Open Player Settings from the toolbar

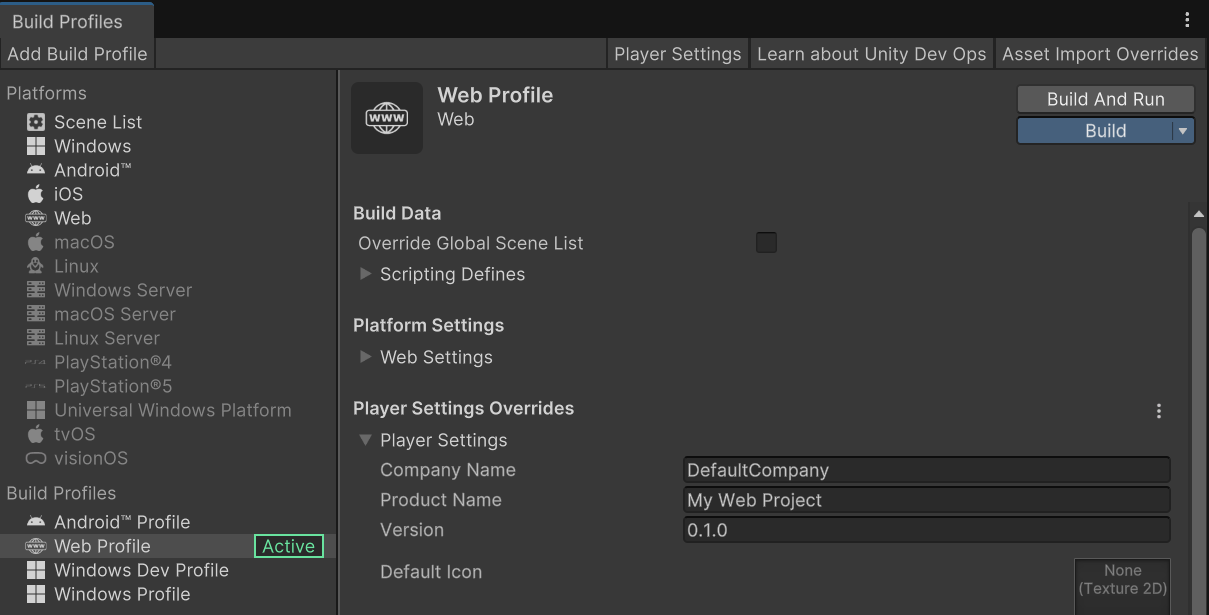pos(678,54)
